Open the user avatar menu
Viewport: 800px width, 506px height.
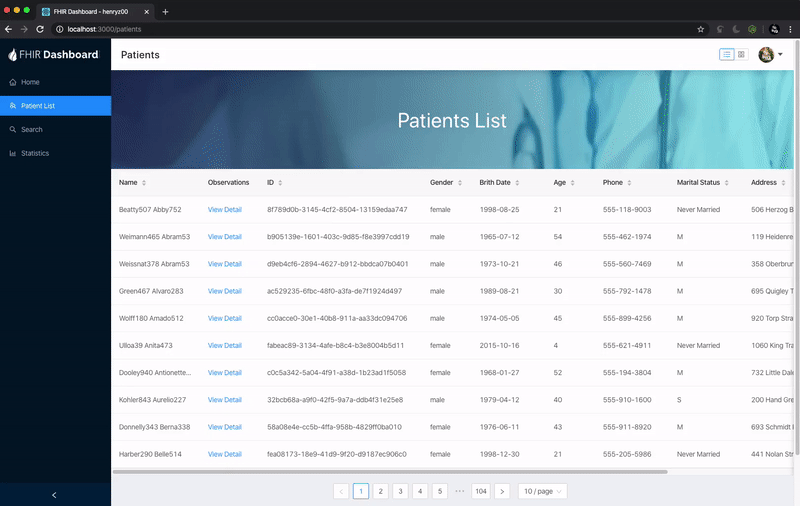click(770, 54)
